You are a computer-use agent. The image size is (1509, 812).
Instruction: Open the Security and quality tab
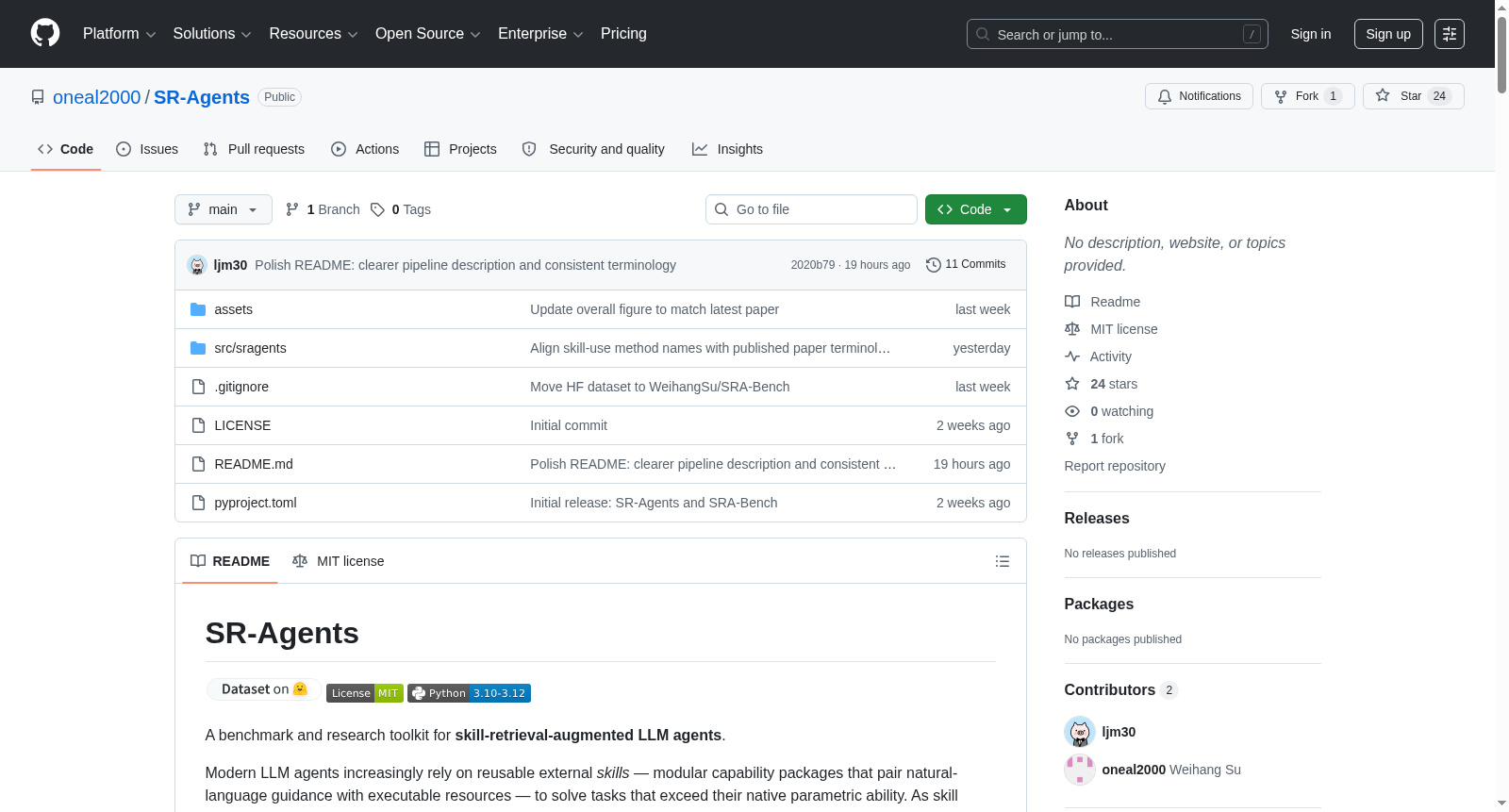click(x=593, y=149)
